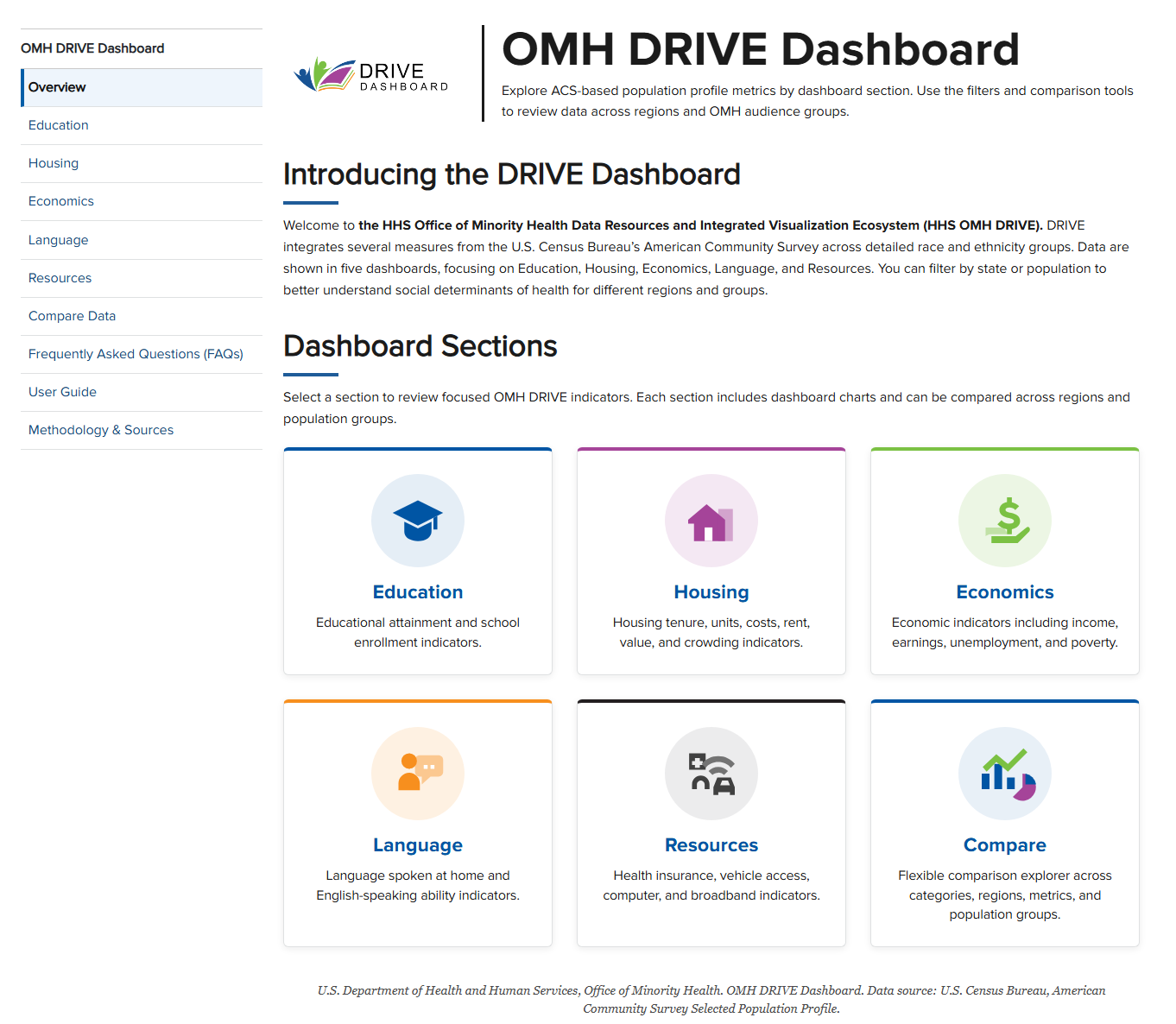Click the 'Introducing the DRIVE Dashboard' heading
Screen dimensions: 1176x1024
click(x=512, y=174)
